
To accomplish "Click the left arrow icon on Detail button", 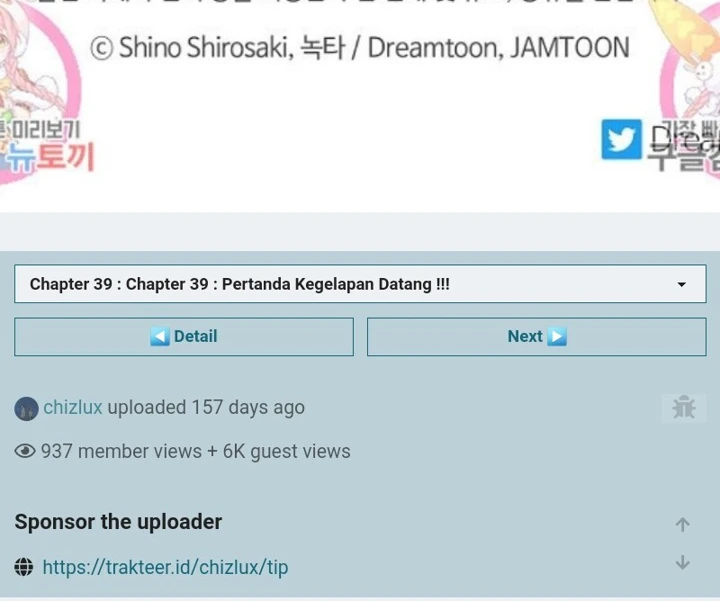I will tap(160, 337).
